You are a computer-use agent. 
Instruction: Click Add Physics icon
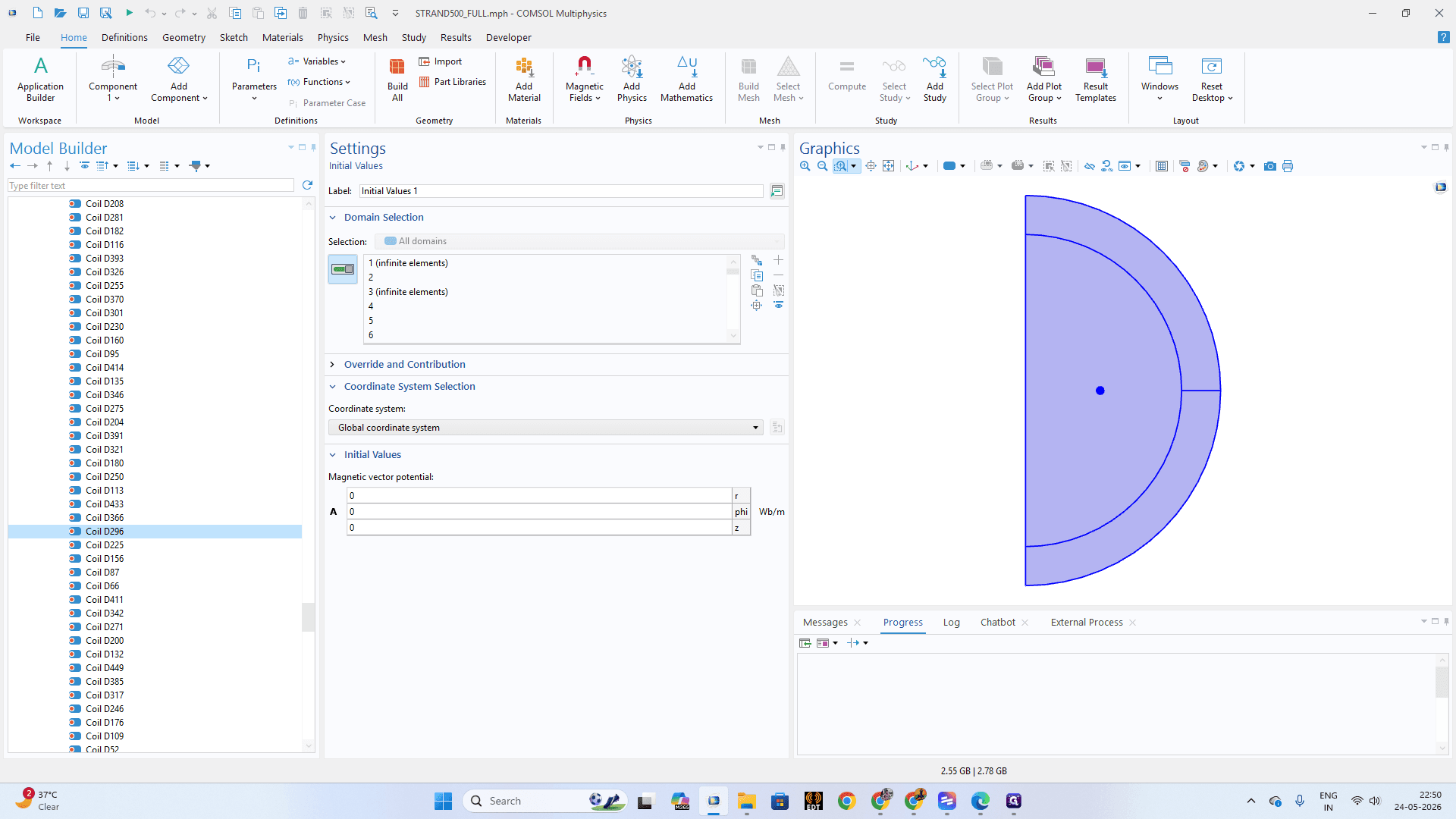pos(632,79)
